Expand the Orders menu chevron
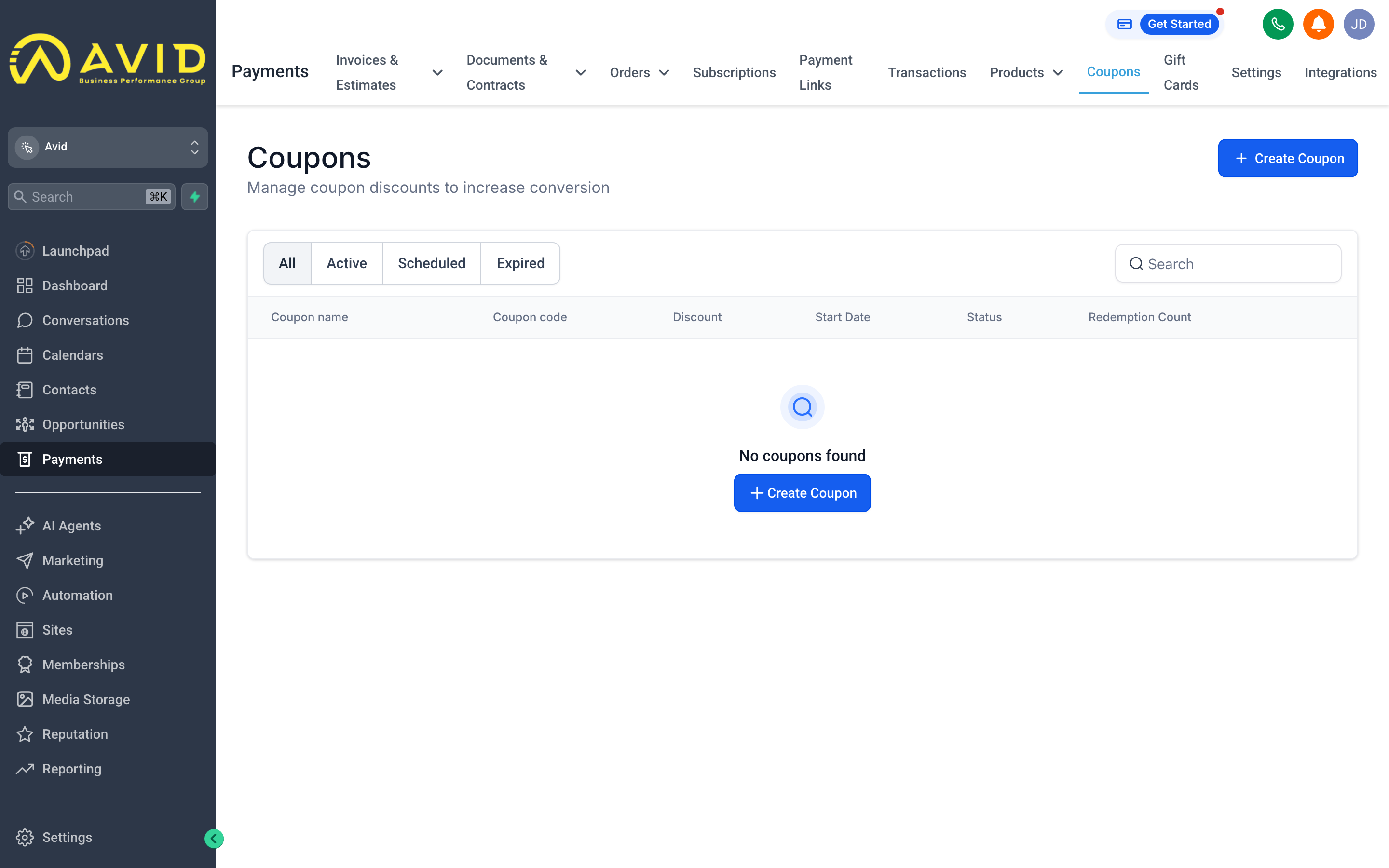Image resolution: width=1389 pixels, height=868 pixels. [664, 73]
